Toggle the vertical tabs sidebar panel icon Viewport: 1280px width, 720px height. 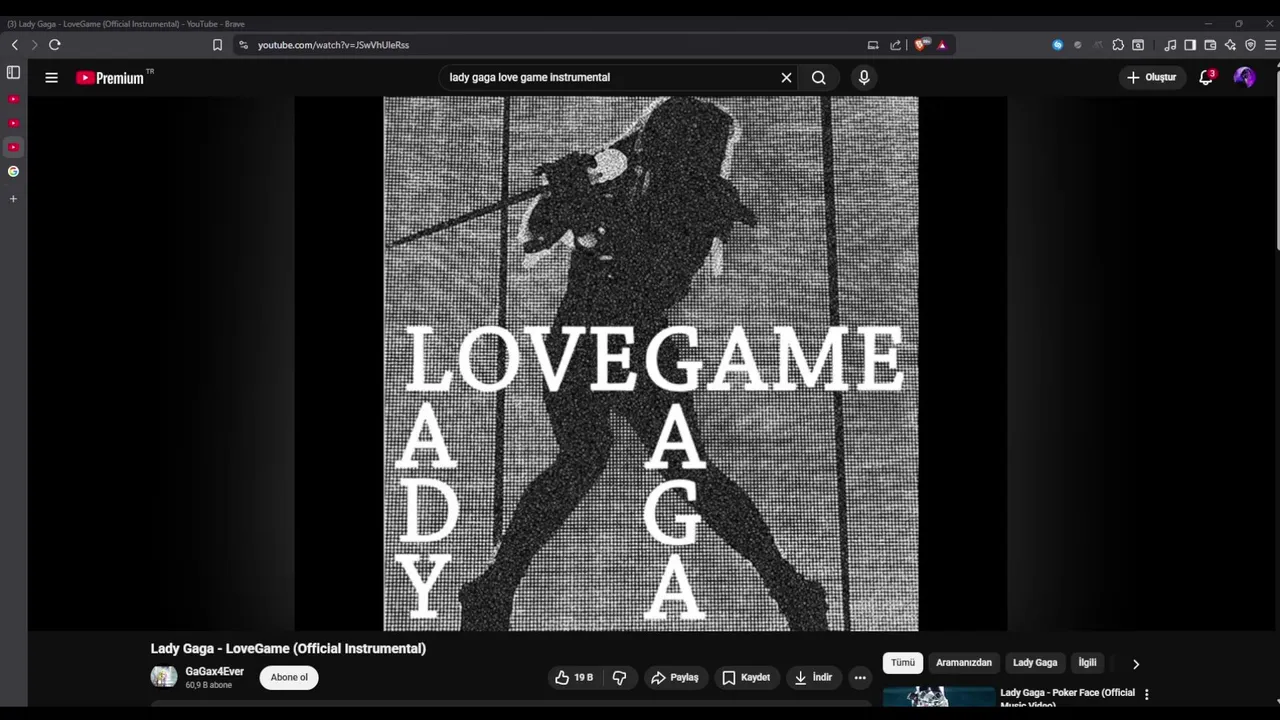point(13,73)
